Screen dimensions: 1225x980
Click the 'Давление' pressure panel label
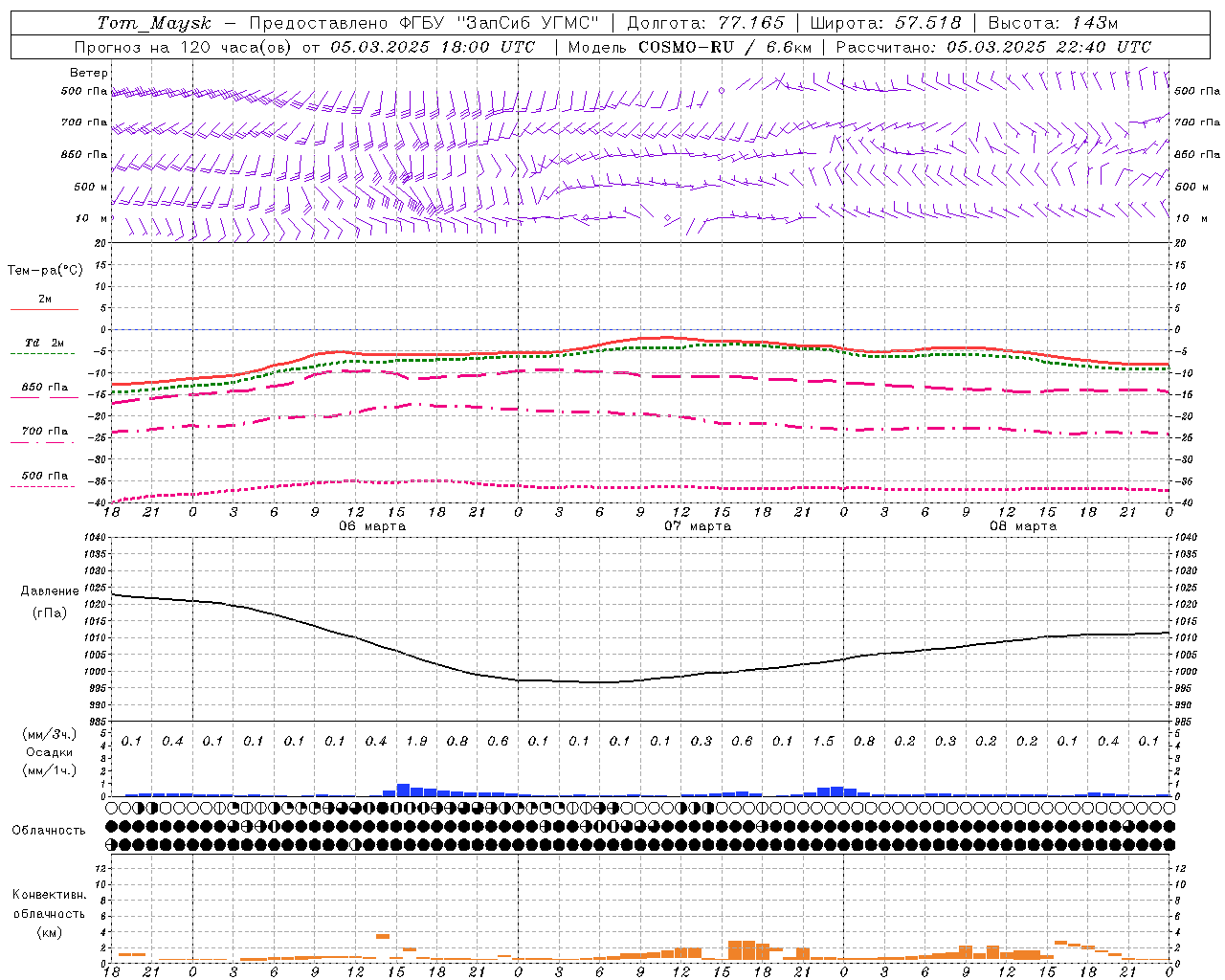tap(50, 591)
